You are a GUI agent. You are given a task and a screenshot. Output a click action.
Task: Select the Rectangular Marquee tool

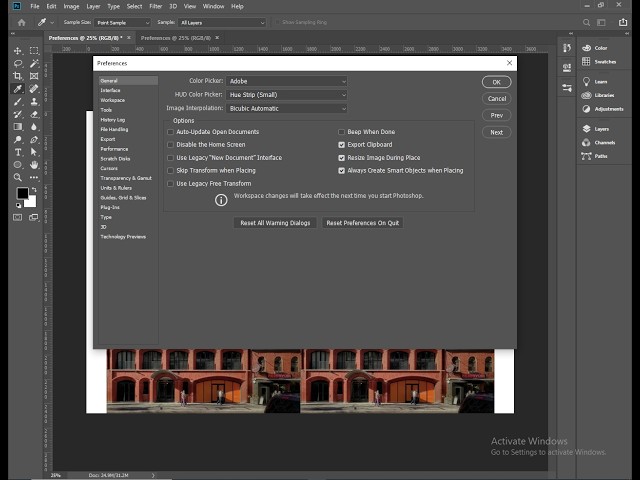pyautogui.click(x=34, y=51)
